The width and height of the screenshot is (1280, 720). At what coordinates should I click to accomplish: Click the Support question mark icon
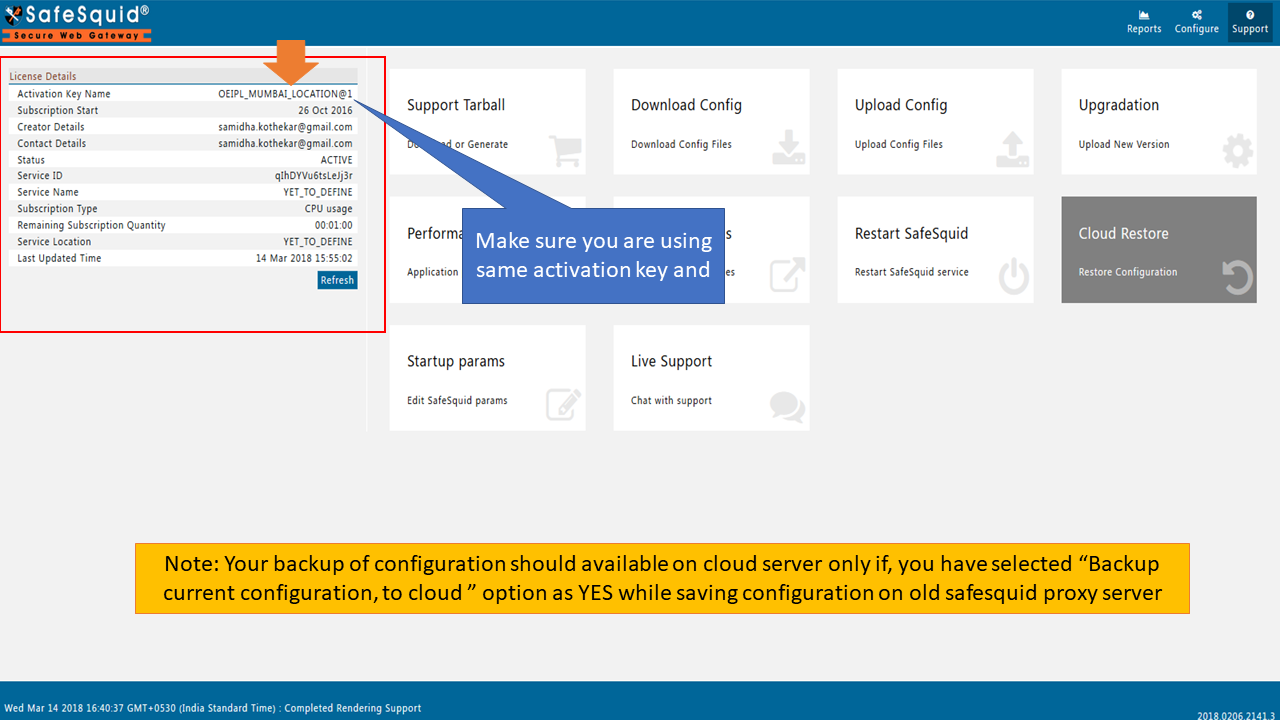coord(1250,15)
